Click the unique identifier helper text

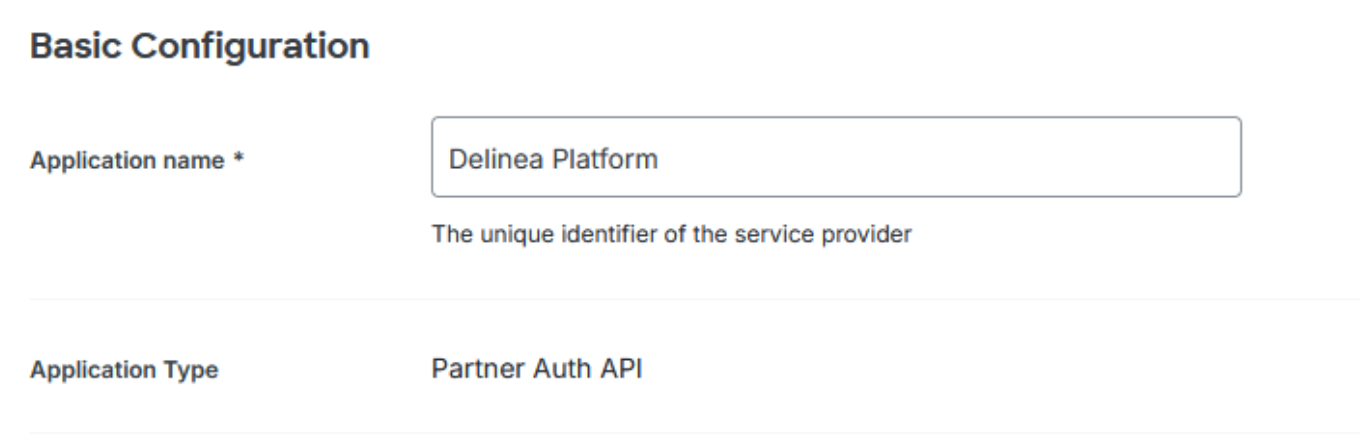(x=671, y=238)
